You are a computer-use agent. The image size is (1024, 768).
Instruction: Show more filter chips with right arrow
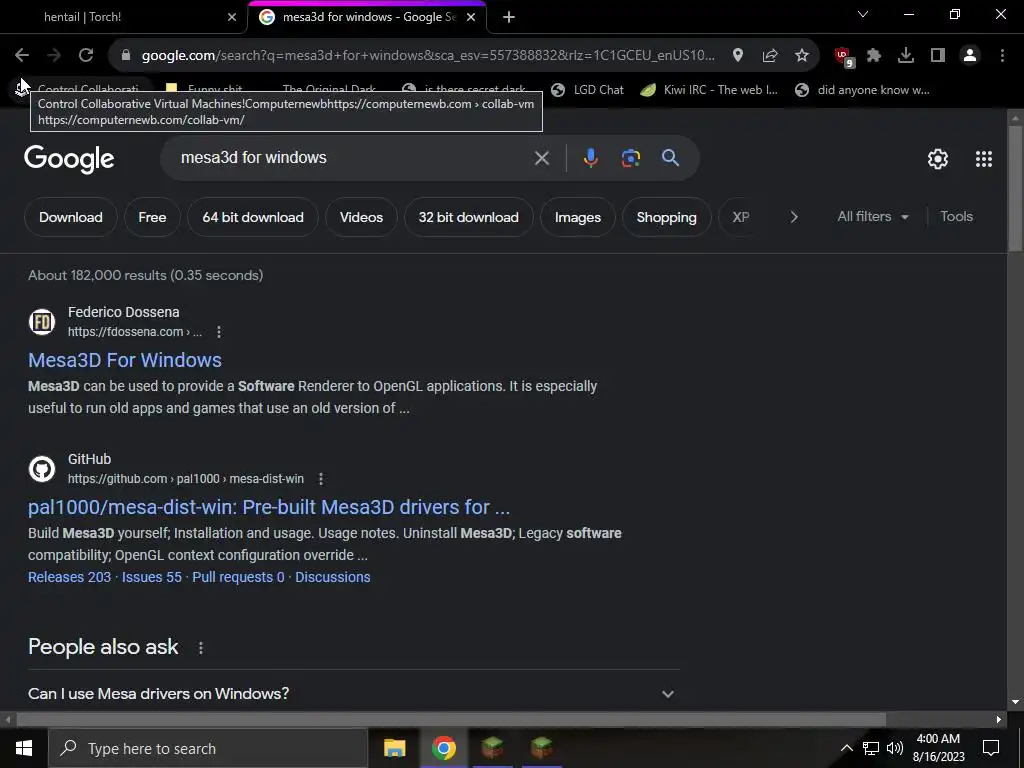click(x=794, y=217)
